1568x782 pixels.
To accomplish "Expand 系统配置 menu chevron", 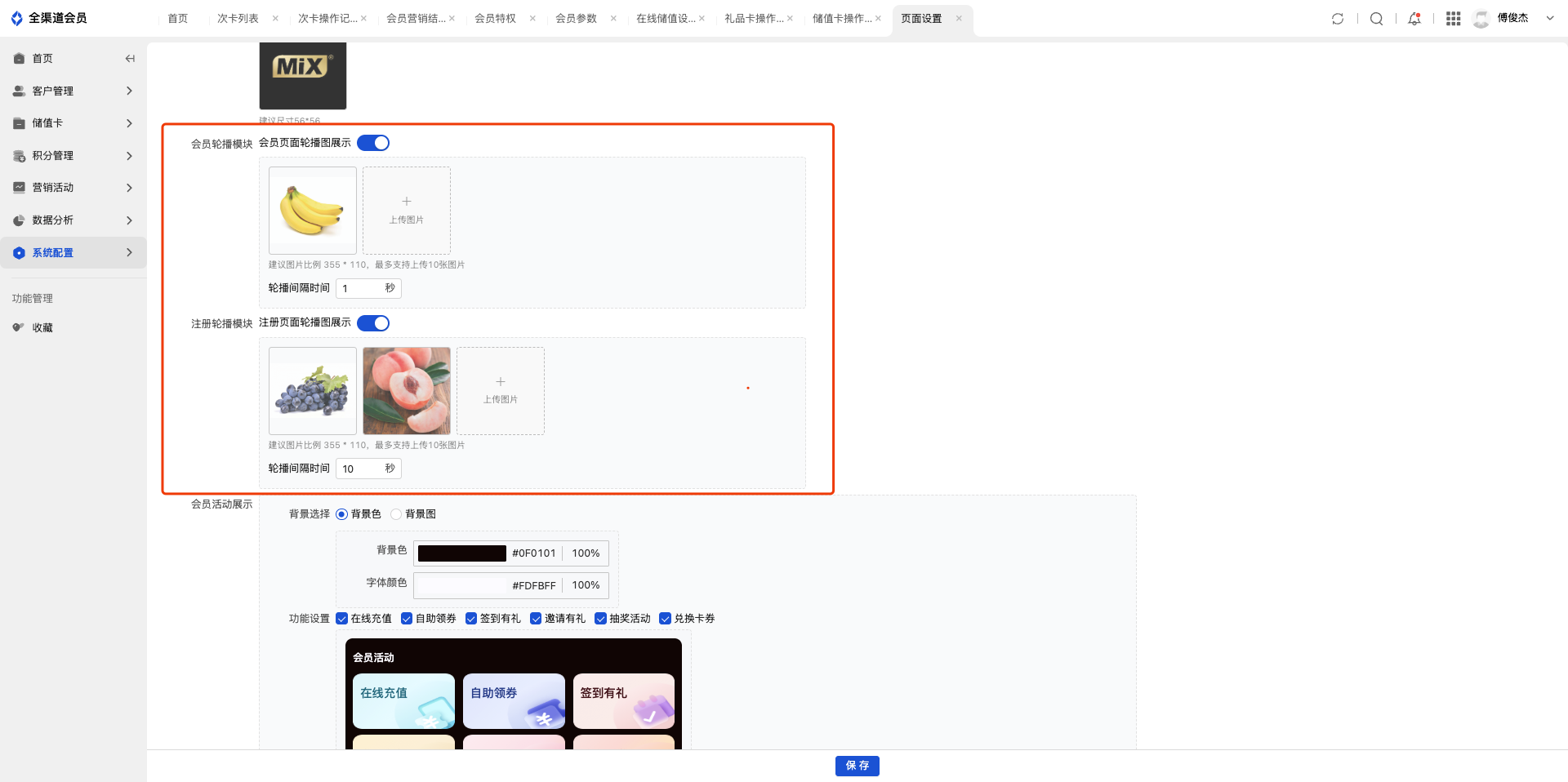I will click(129, 253).
